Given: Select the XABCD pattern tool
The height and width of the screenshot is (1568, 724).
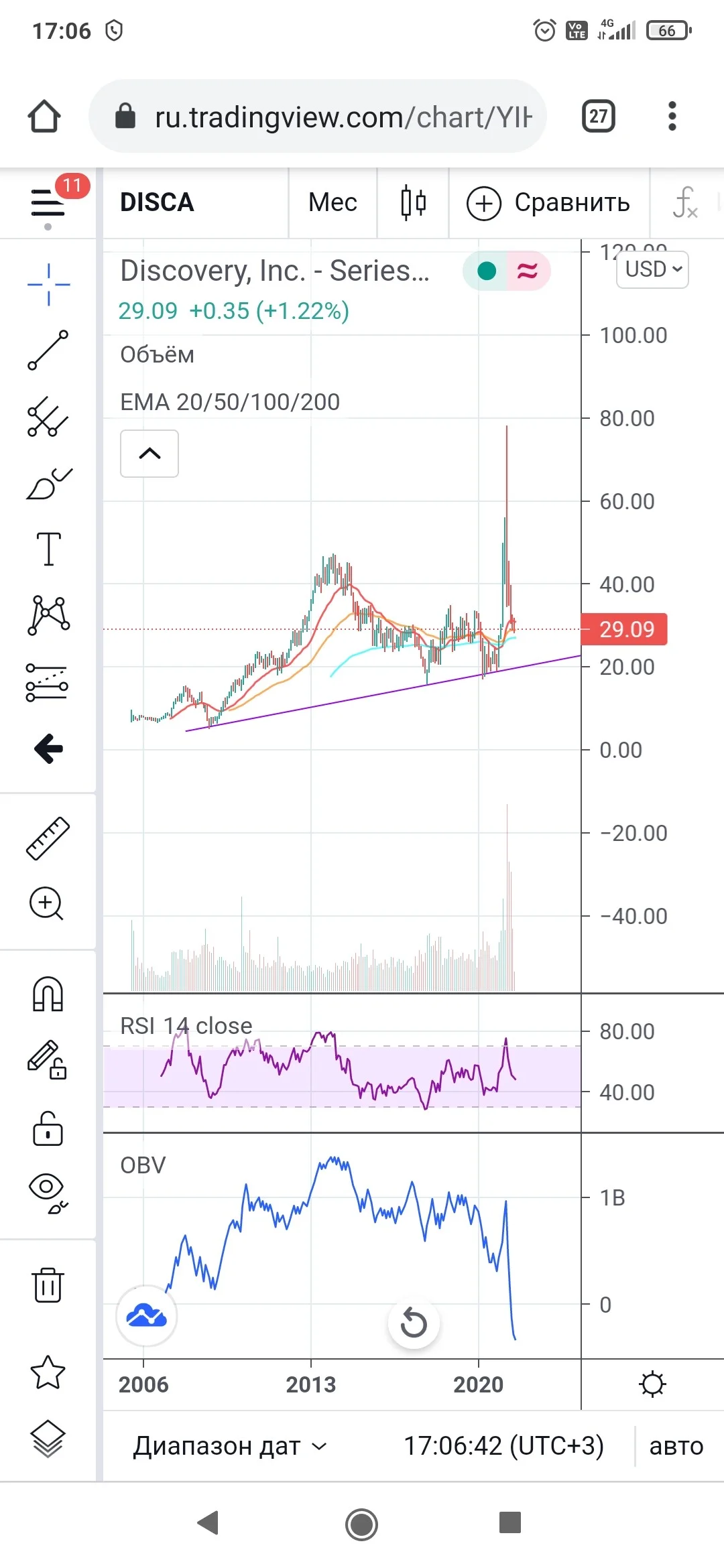Looking at the screenshot, I should (48, 615).
